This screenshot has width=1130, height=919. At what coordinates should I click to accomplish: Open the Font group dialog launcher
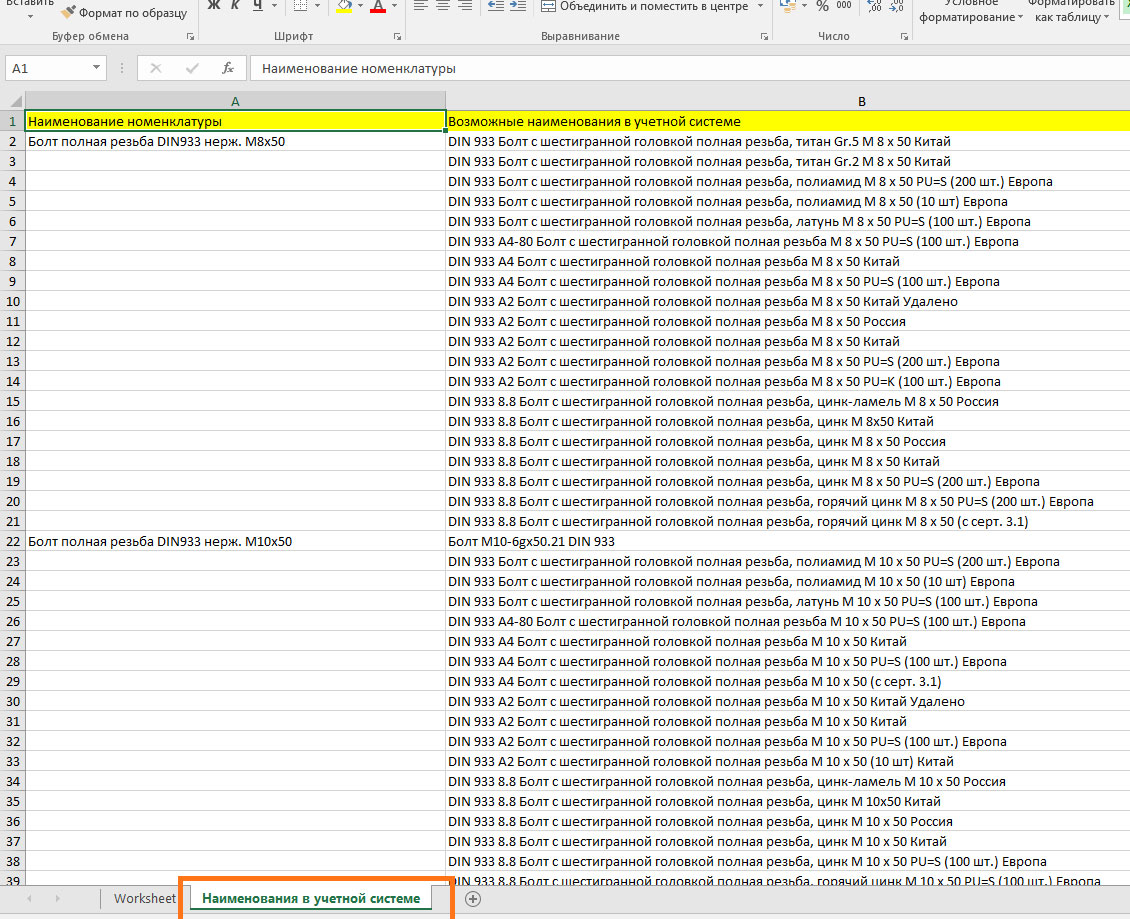coord(398,37)
